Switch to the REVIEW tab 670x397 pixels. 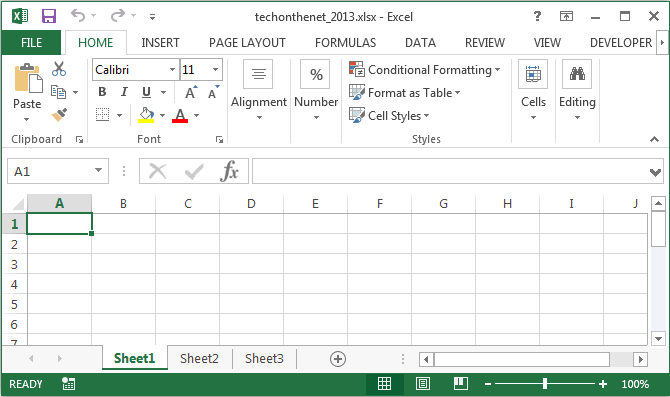485,43
